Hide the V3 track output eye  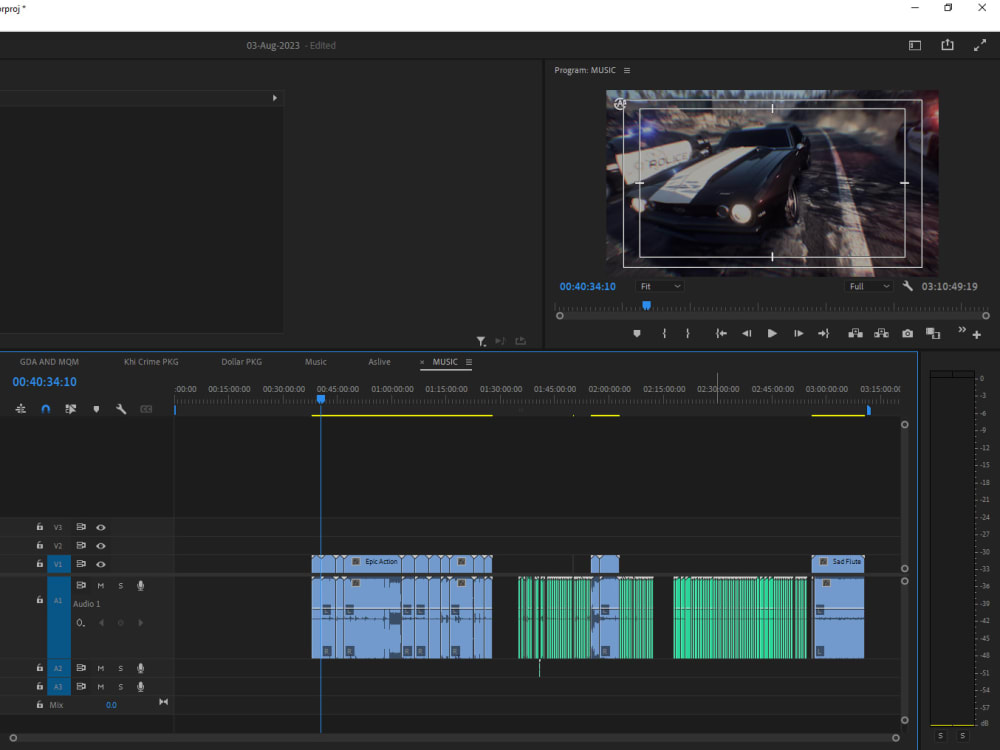click(x=101, y=527)
